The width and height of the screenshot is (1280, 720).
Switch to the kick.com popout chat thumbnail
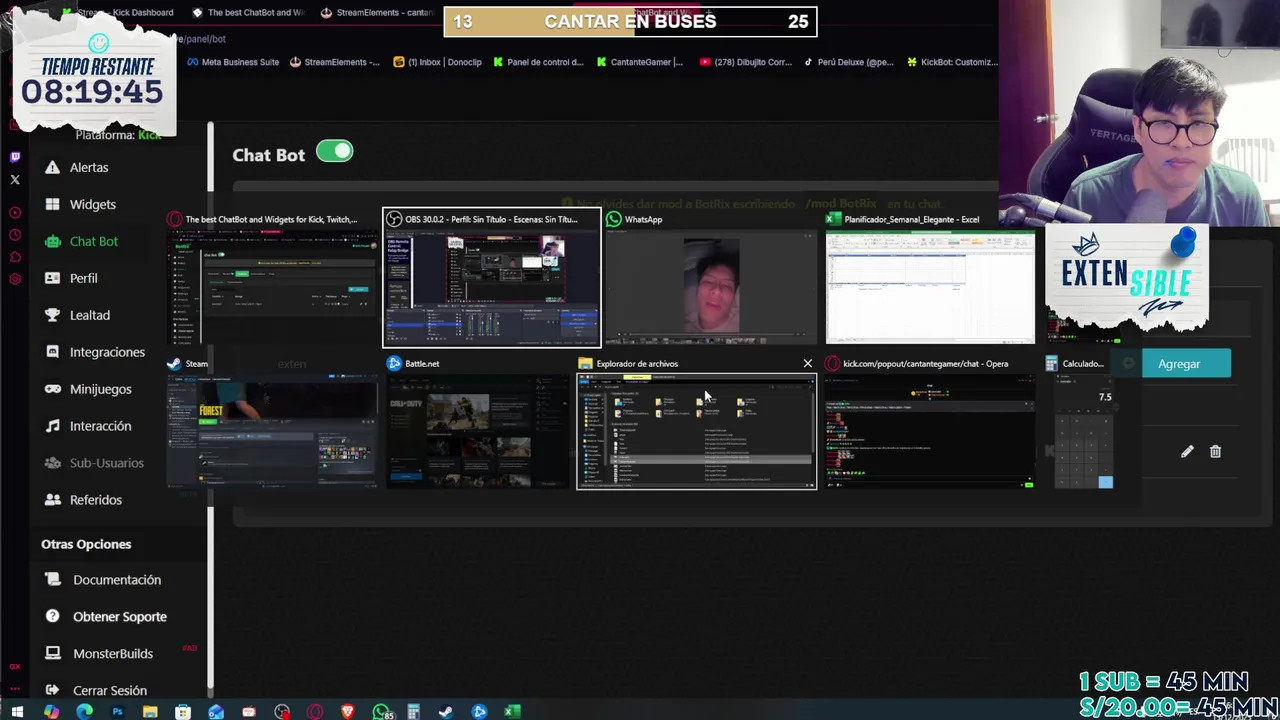point(930,422)
